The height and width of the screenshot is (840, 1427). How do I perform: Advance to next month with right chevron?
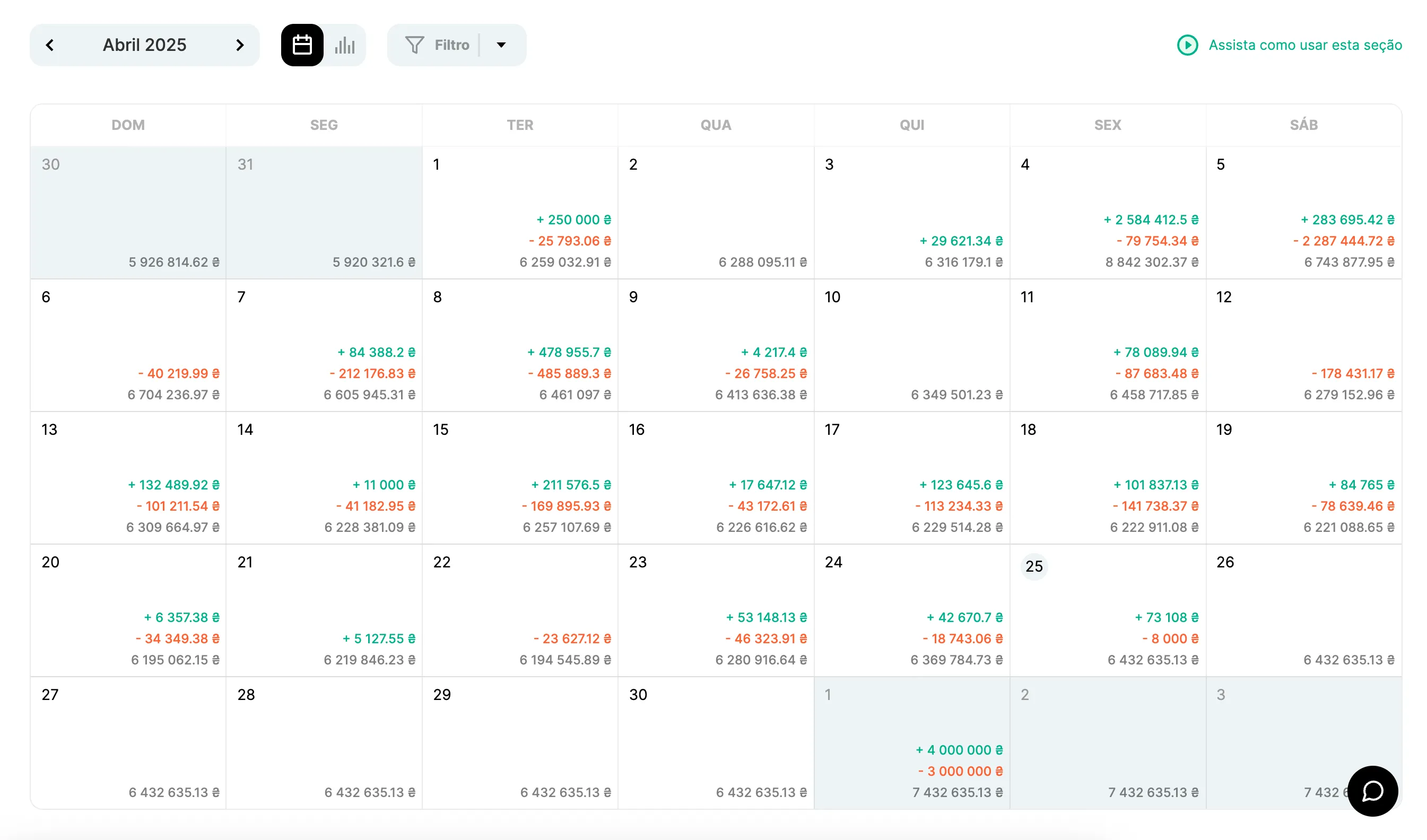pos(240,45)
